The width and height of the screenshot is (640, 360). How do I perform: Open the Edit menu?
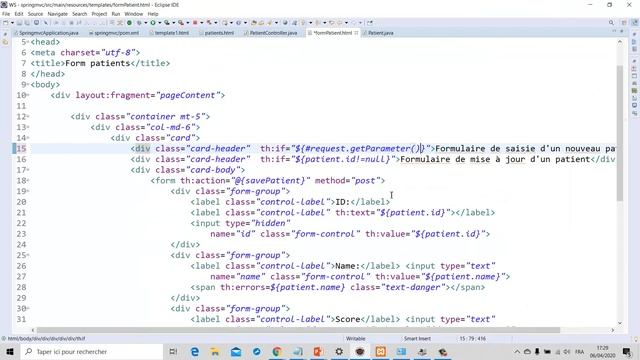point(19,14)
